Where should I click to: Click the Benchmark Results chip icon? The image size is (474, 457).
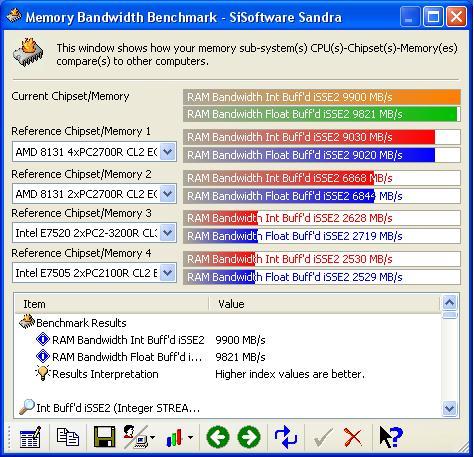[27, 322]
